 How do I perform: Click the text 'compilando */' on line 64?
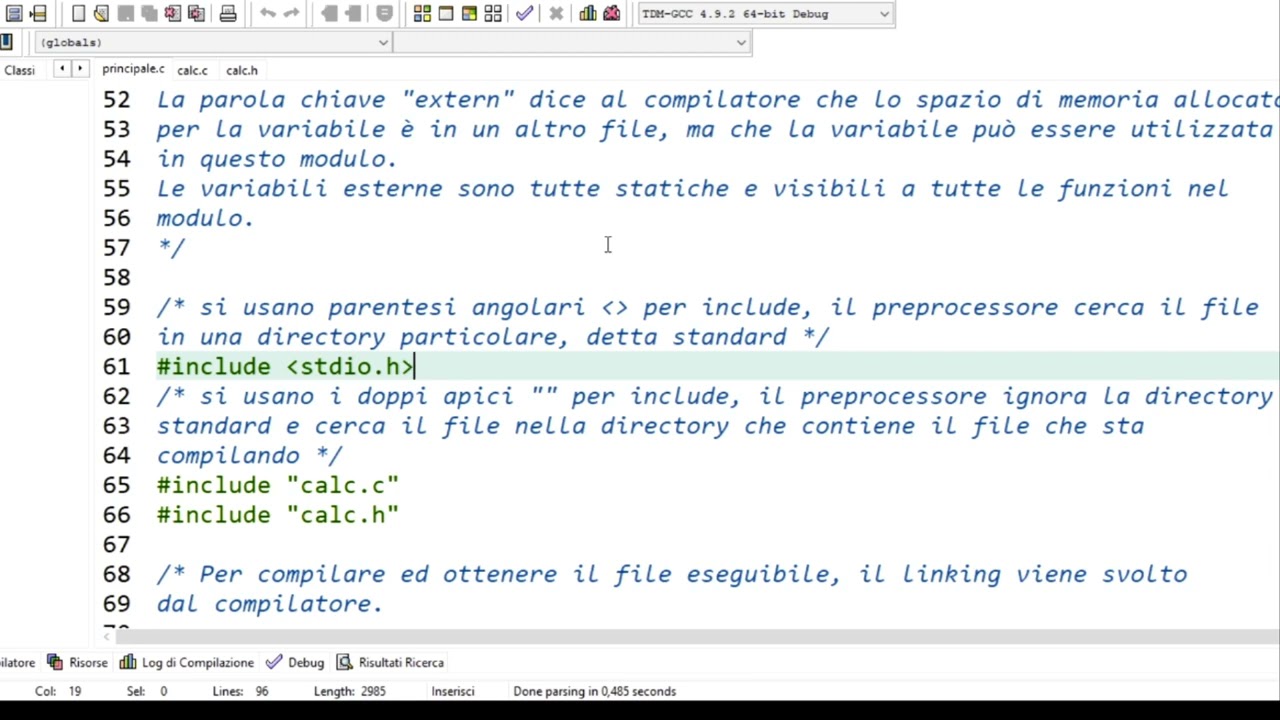(x=249, y=456)
